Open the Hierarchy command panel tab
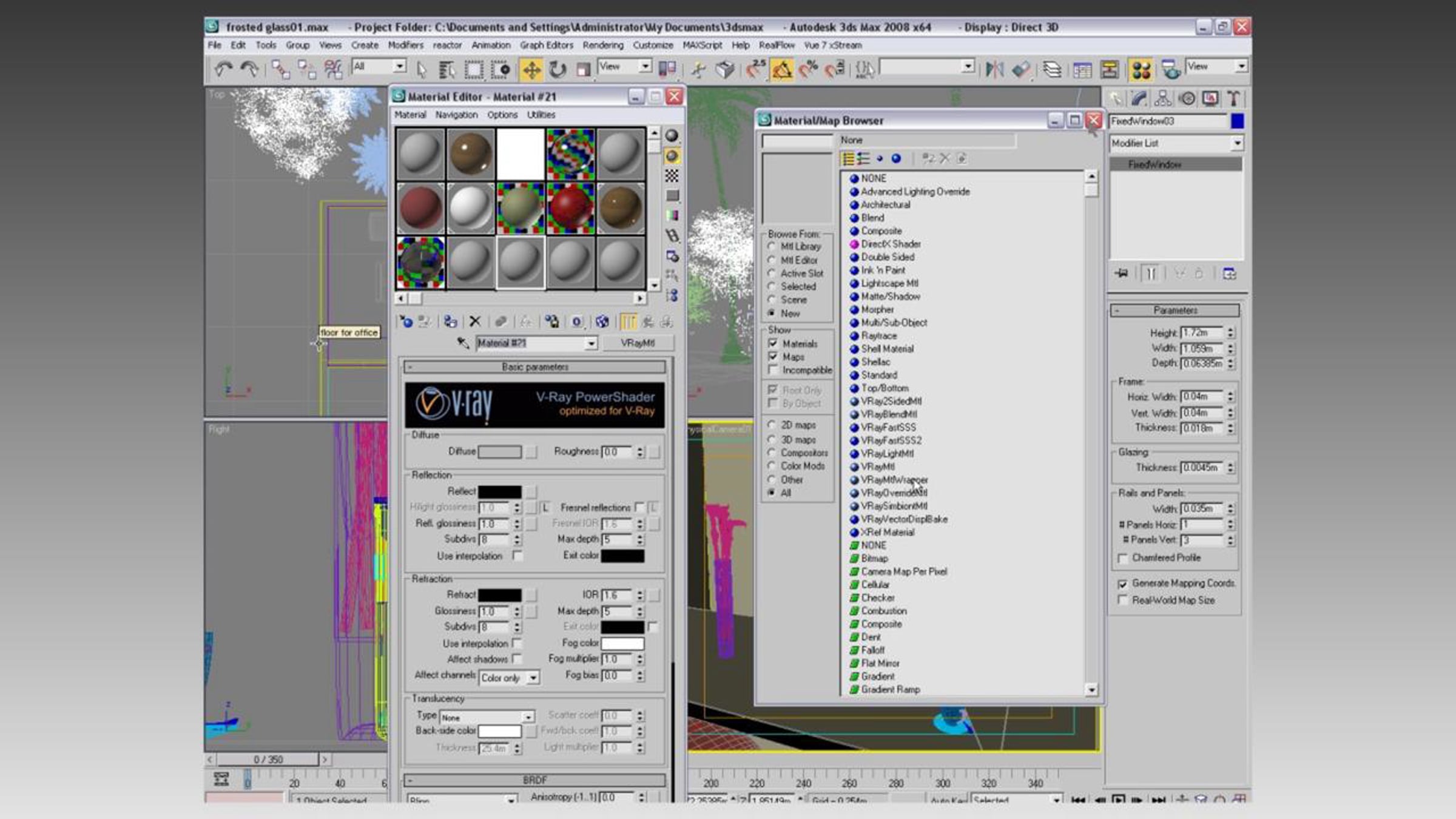This screenshot has height=819, width=1456. pos(1162,98)
